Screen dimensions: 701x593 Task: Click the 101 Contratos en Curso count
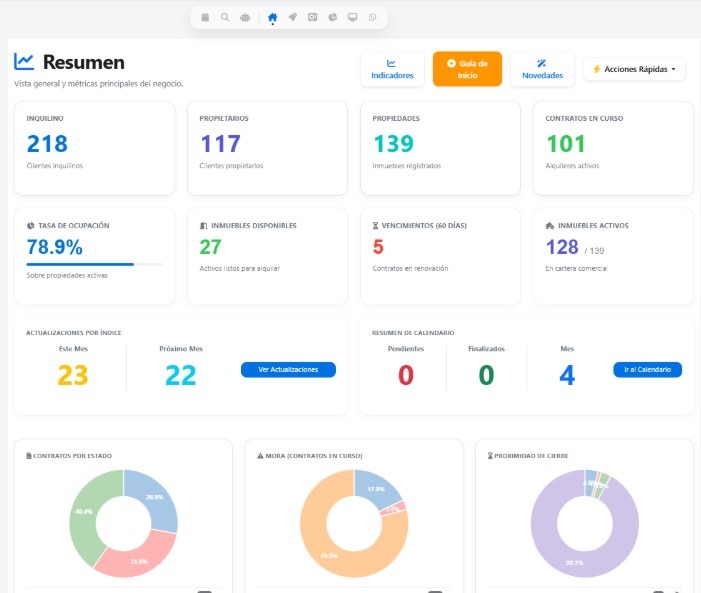(x=566, y=144)
